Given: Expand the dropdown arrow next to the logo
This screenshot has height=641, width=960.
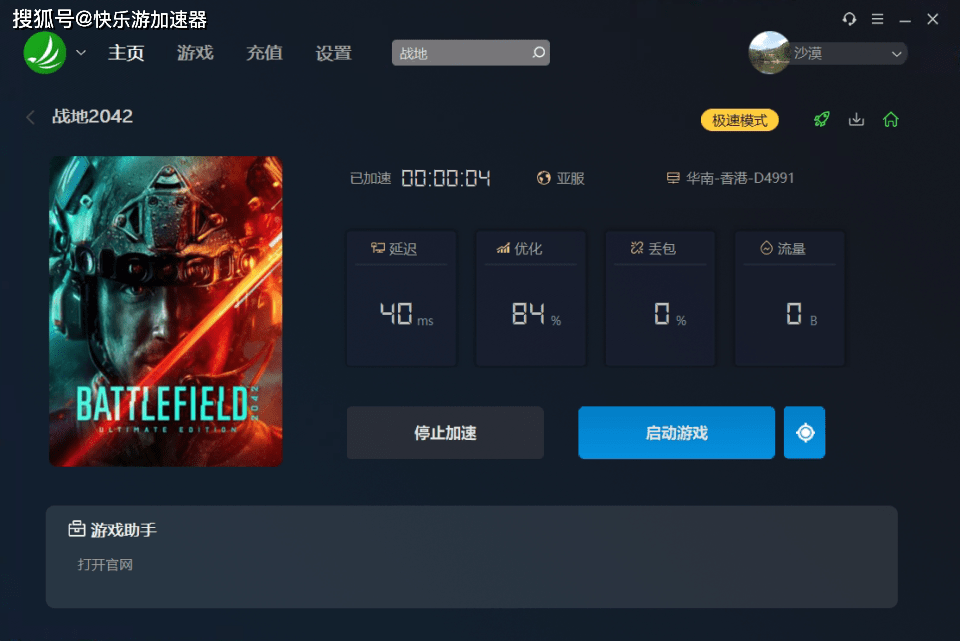Looking at the screenshot, I should (81, 53).
